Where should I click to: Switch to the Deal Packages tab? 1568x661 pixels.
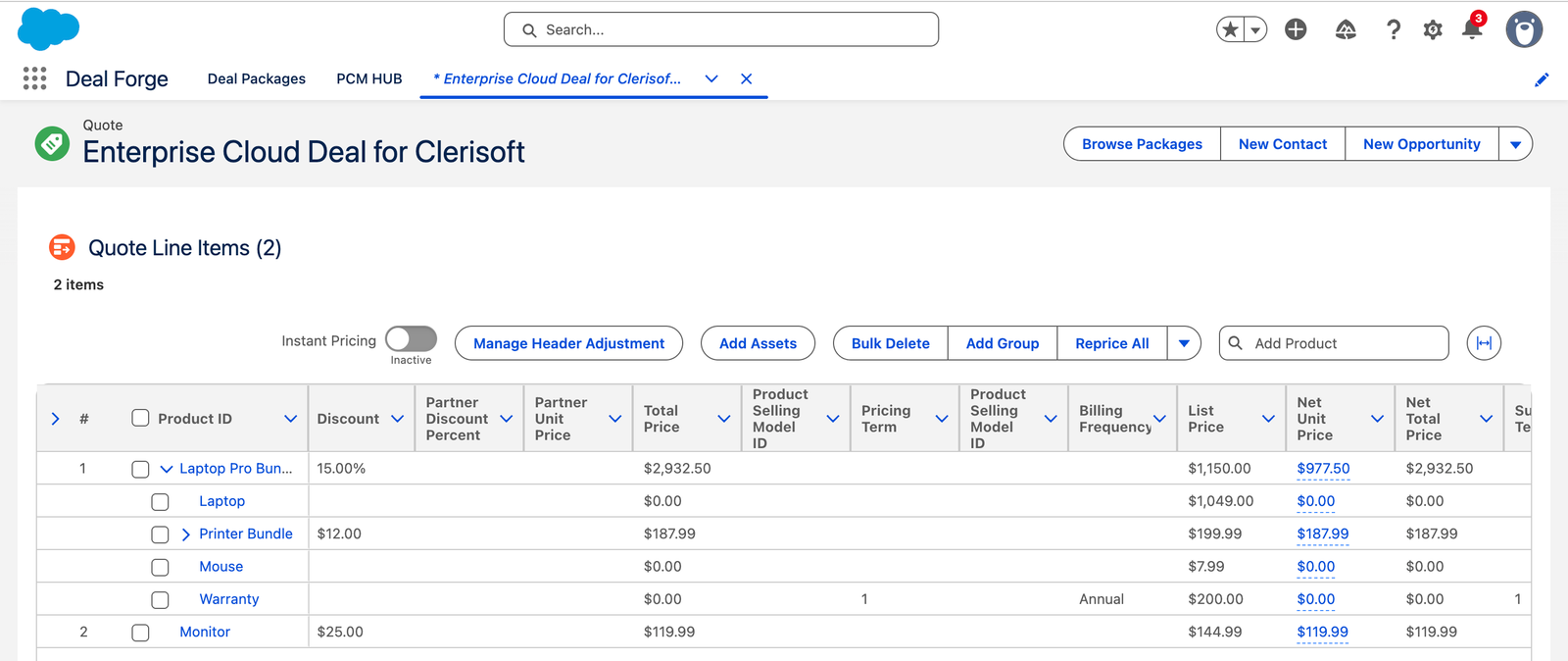point(257,78)
